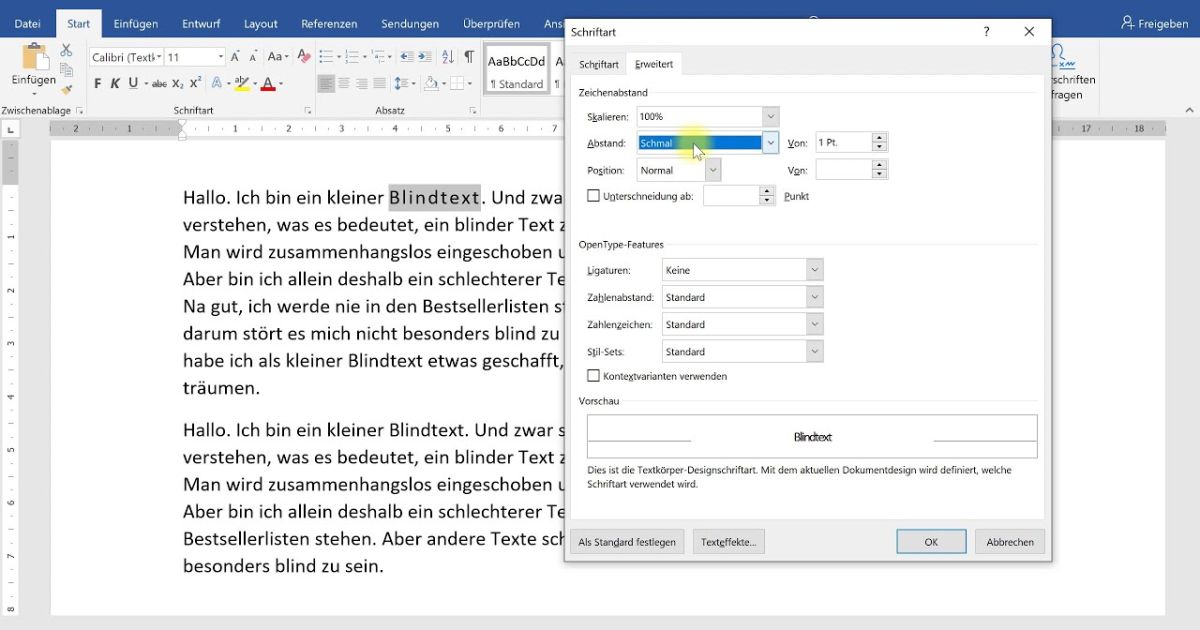This screenshot has width=1200, height=630.
Task: Click Als Standard festlegen button
Action: pyautogui.click(x=627, y=542)
